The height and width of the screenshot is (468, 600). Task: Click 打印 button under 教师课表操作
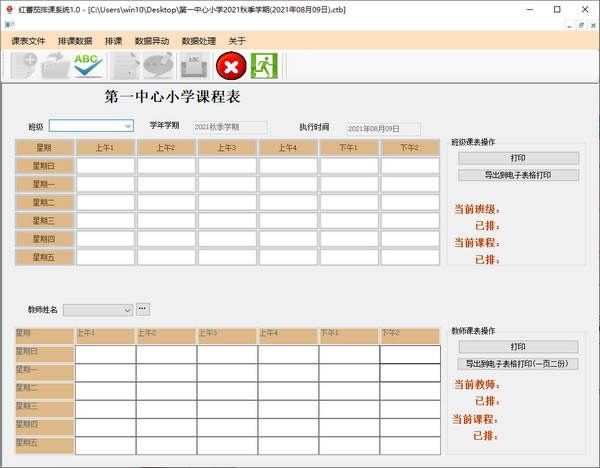(x=518, y=346)
